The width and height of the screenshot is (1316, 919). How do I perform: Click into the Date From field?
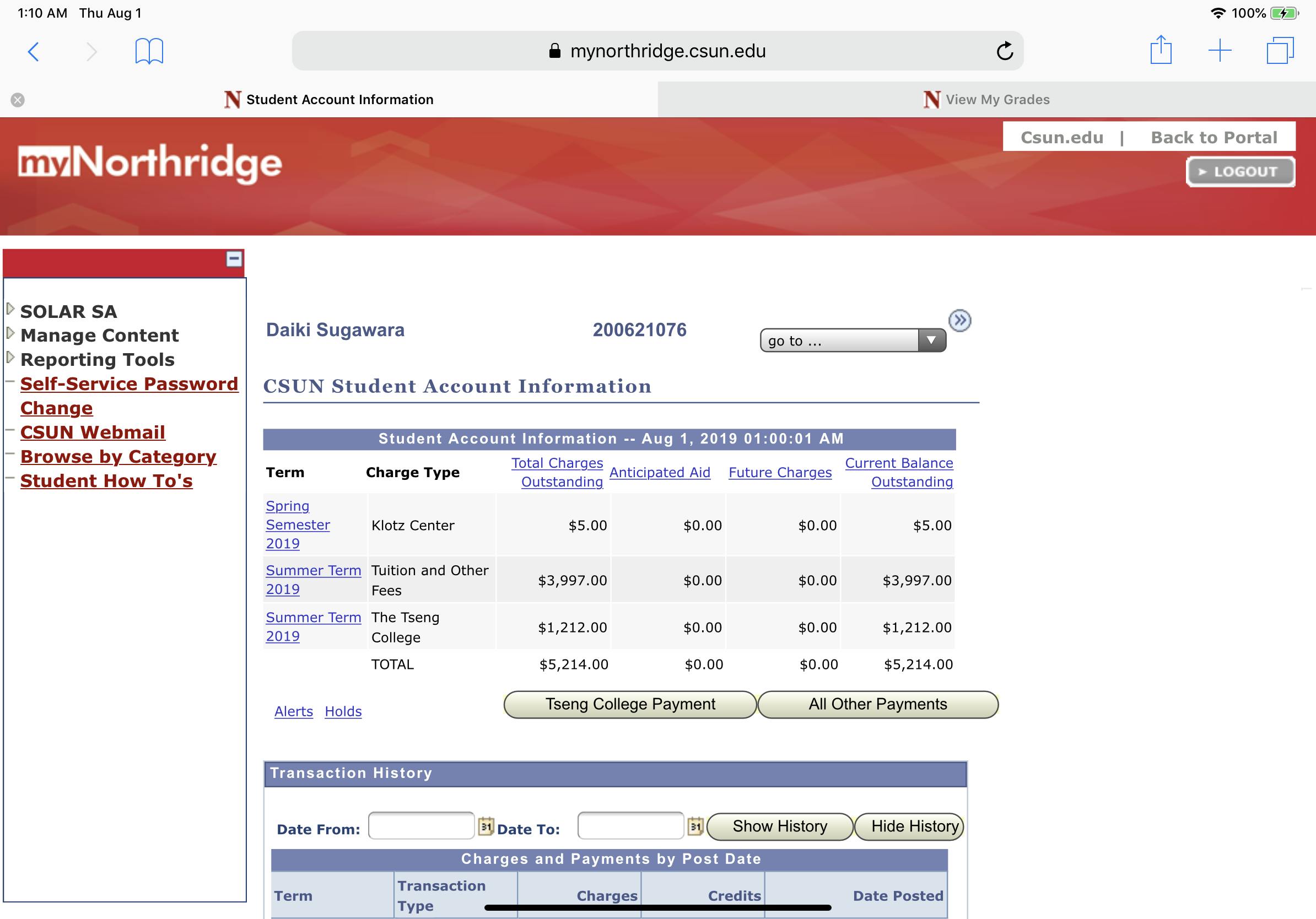[x=421, y=825]
